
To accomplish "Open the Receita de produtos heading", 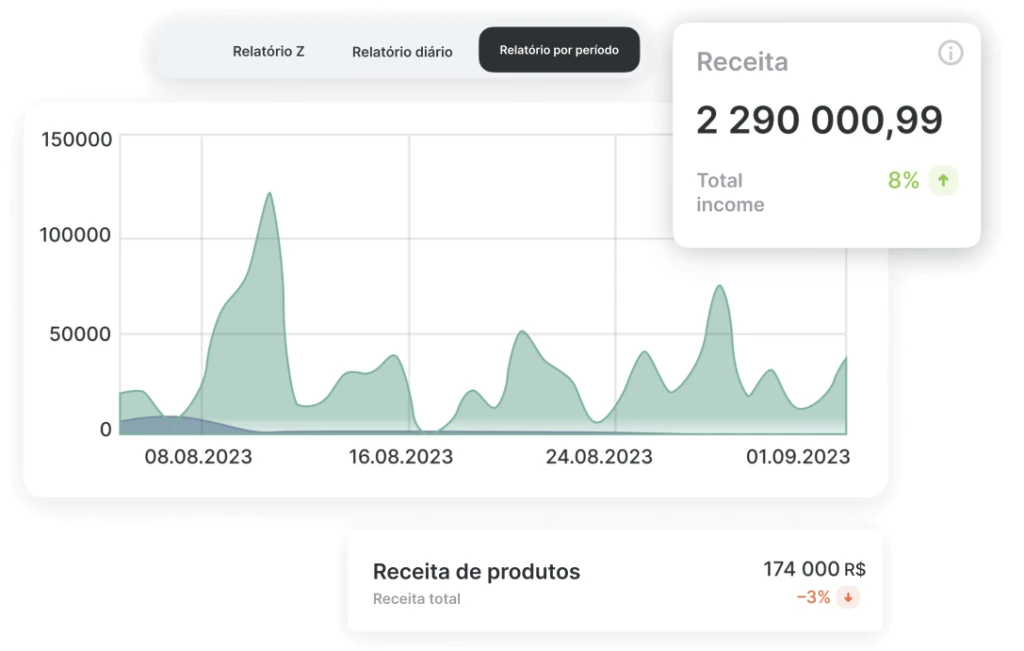I will tap(476, 572).
